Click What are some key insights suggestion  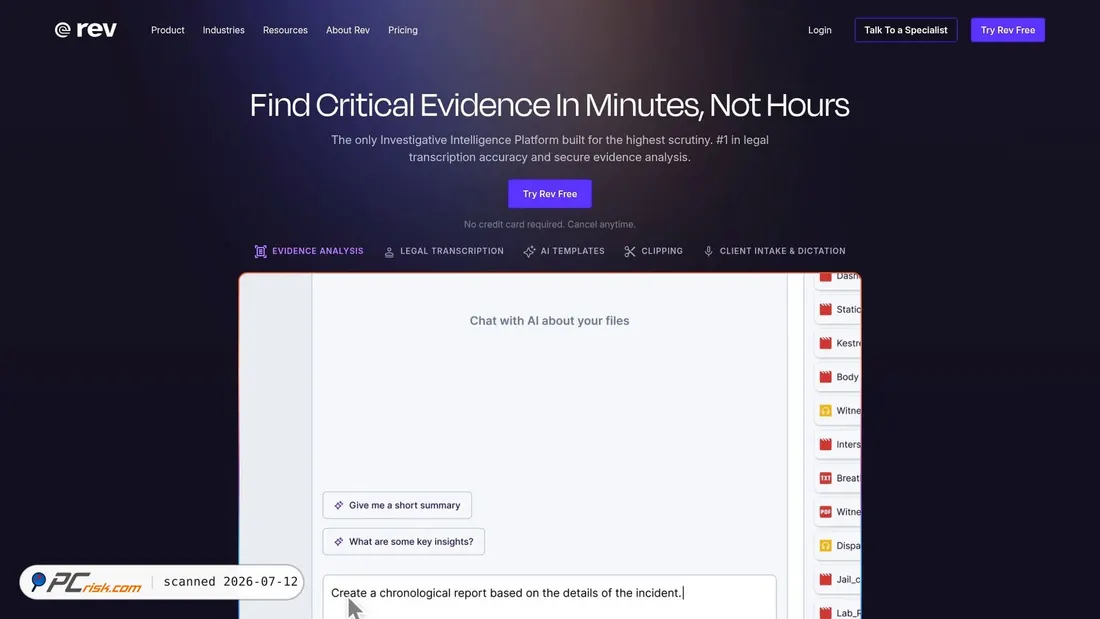(x=403, y=542)
